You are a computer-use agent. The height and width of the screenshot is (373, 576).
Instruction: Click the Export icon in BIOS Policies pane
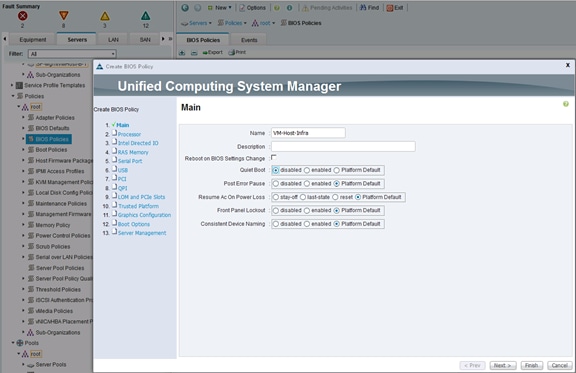pyautogui.click(x=205, y=52)
